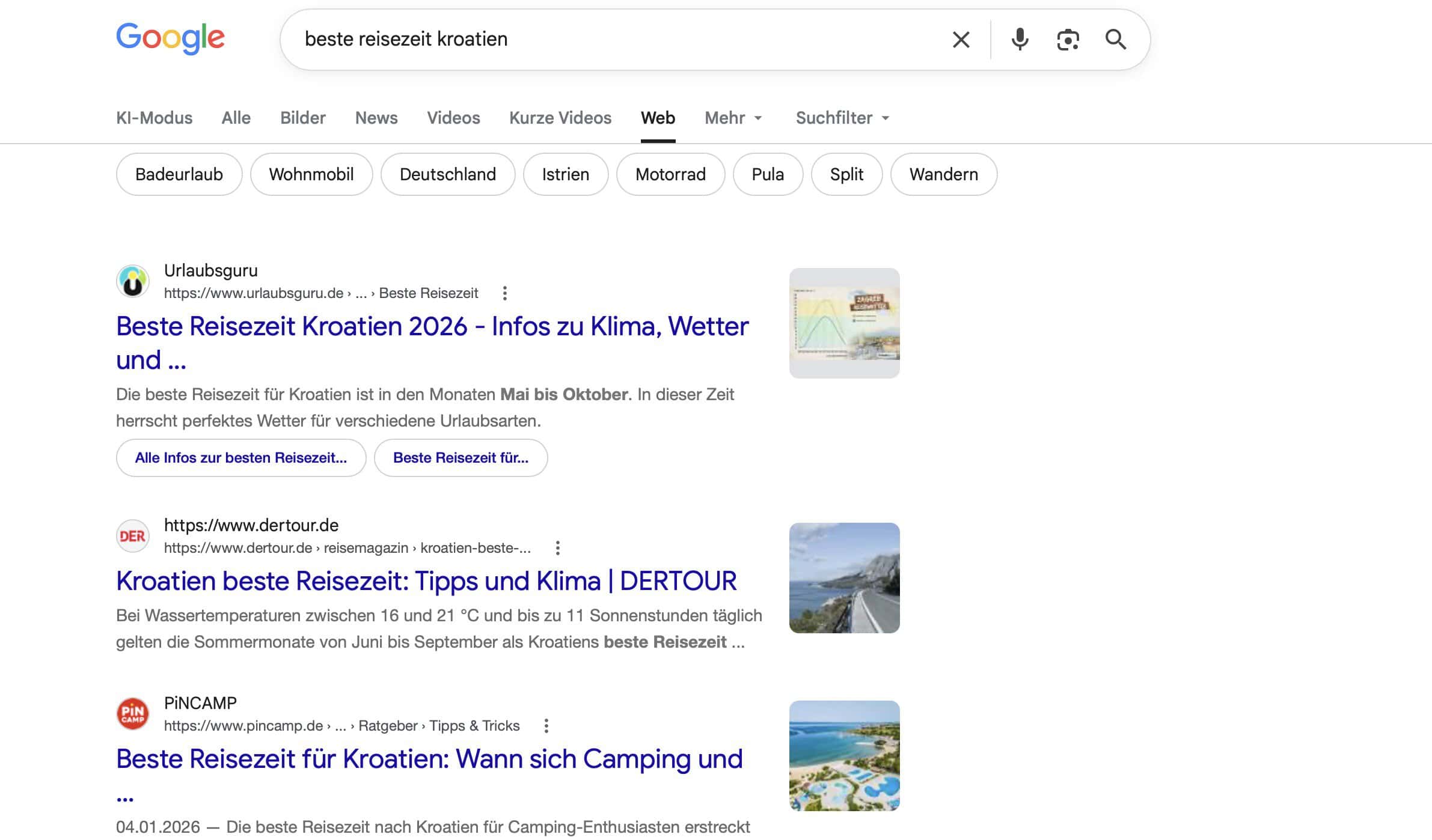Click the 'Urlaubsguru' site name text
1432x840 pixels.
click(x=210, y=270)
